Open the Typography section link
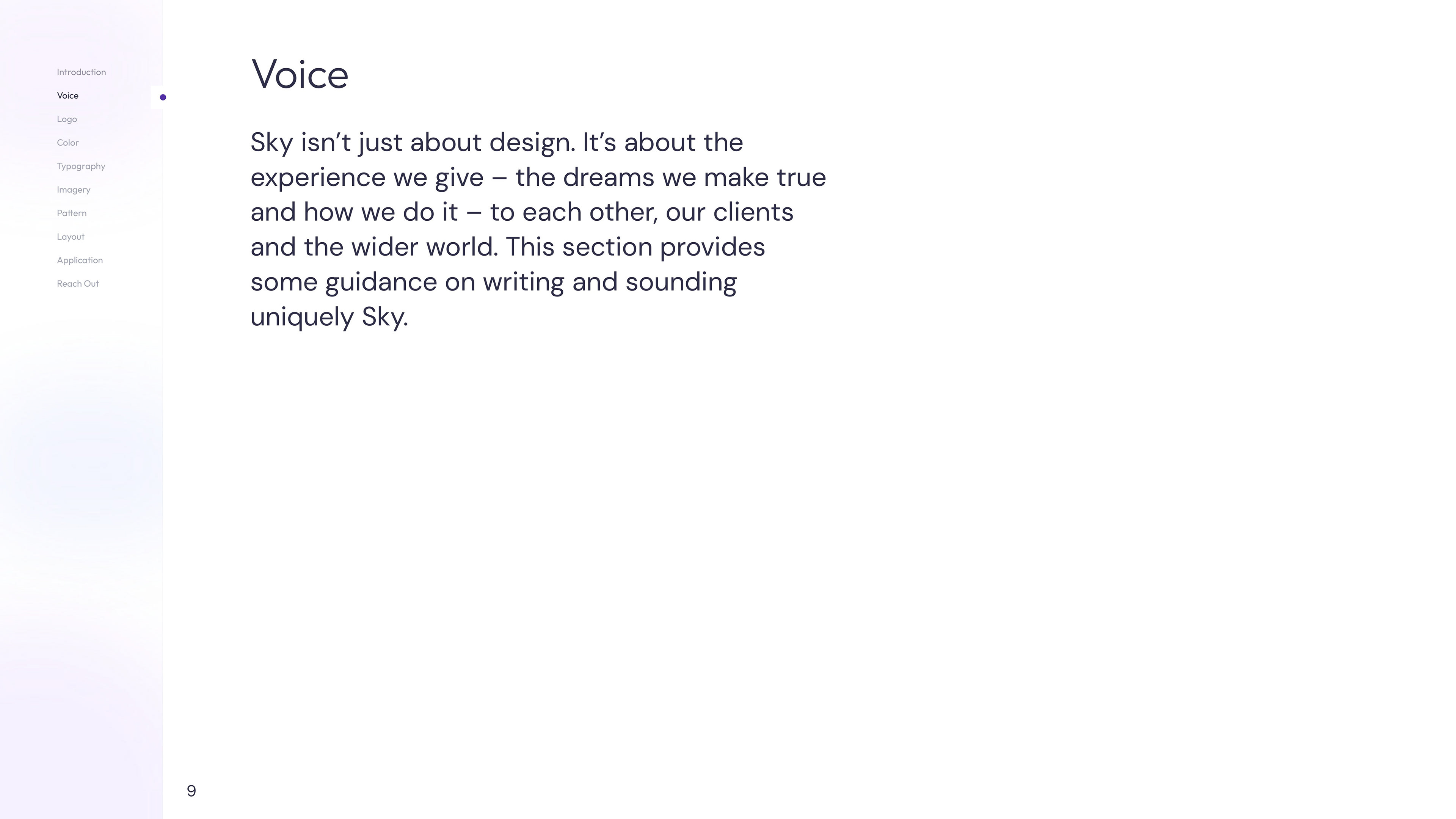Viewport: 1456px width, 819px height. click(81, 166)
